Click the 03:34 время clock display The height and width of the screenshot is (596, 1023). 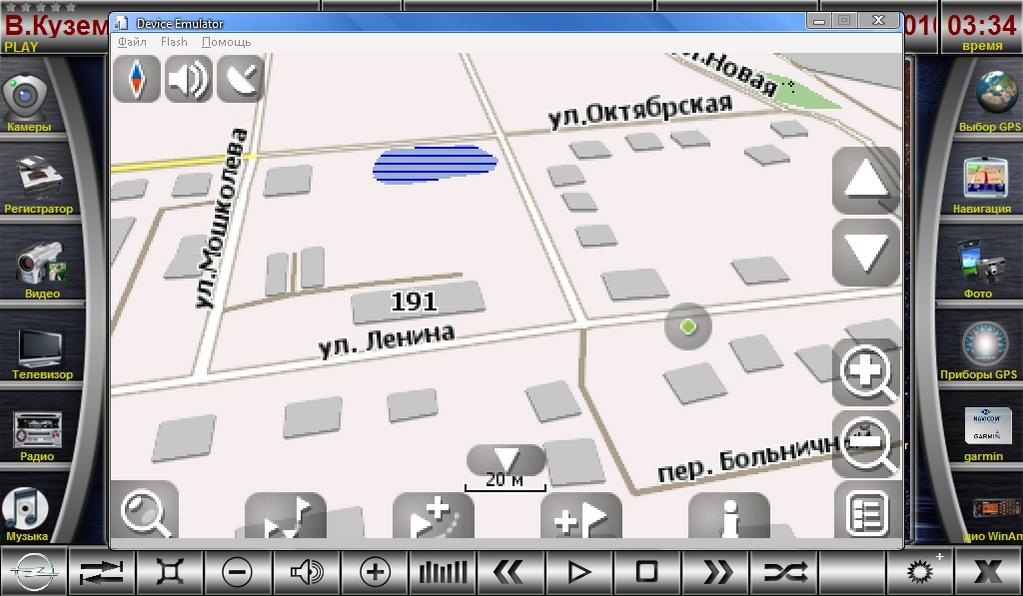tap(981, 31)
